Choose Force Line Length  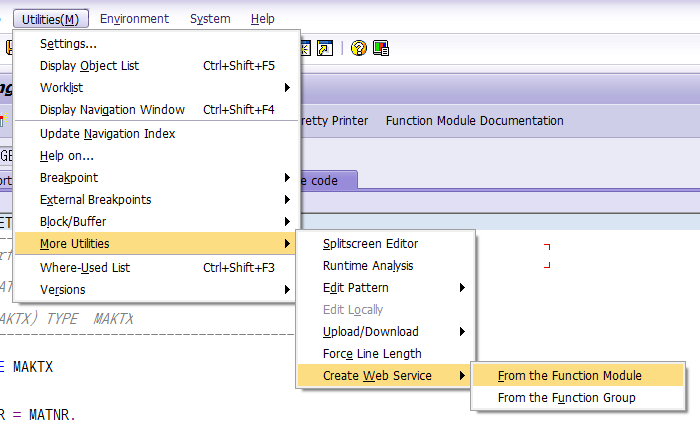[386, 354]
